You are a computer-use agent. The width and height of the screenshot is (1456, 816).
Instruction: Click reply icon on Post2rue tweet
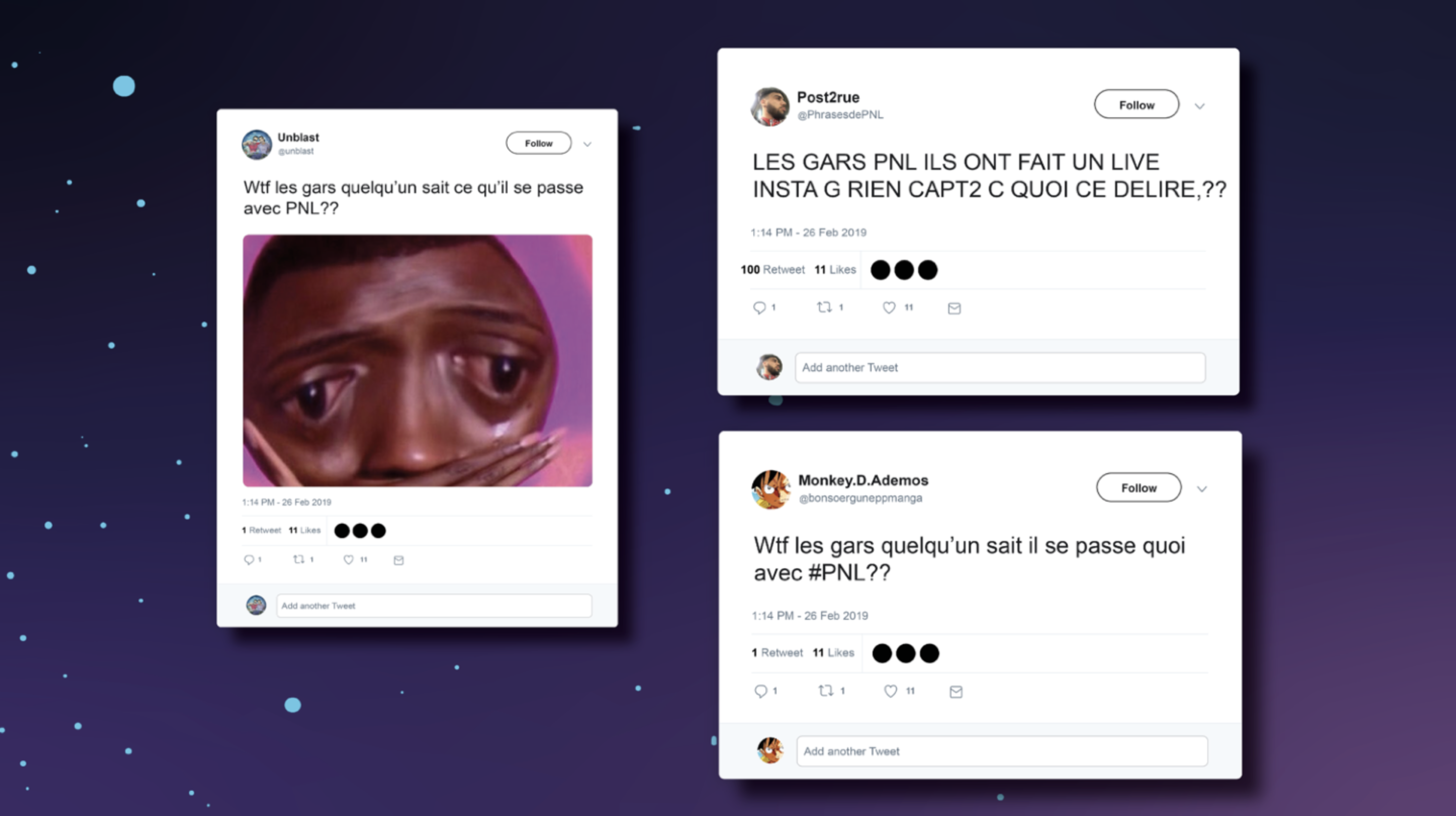pyautogui.click(x=759, y=307)
